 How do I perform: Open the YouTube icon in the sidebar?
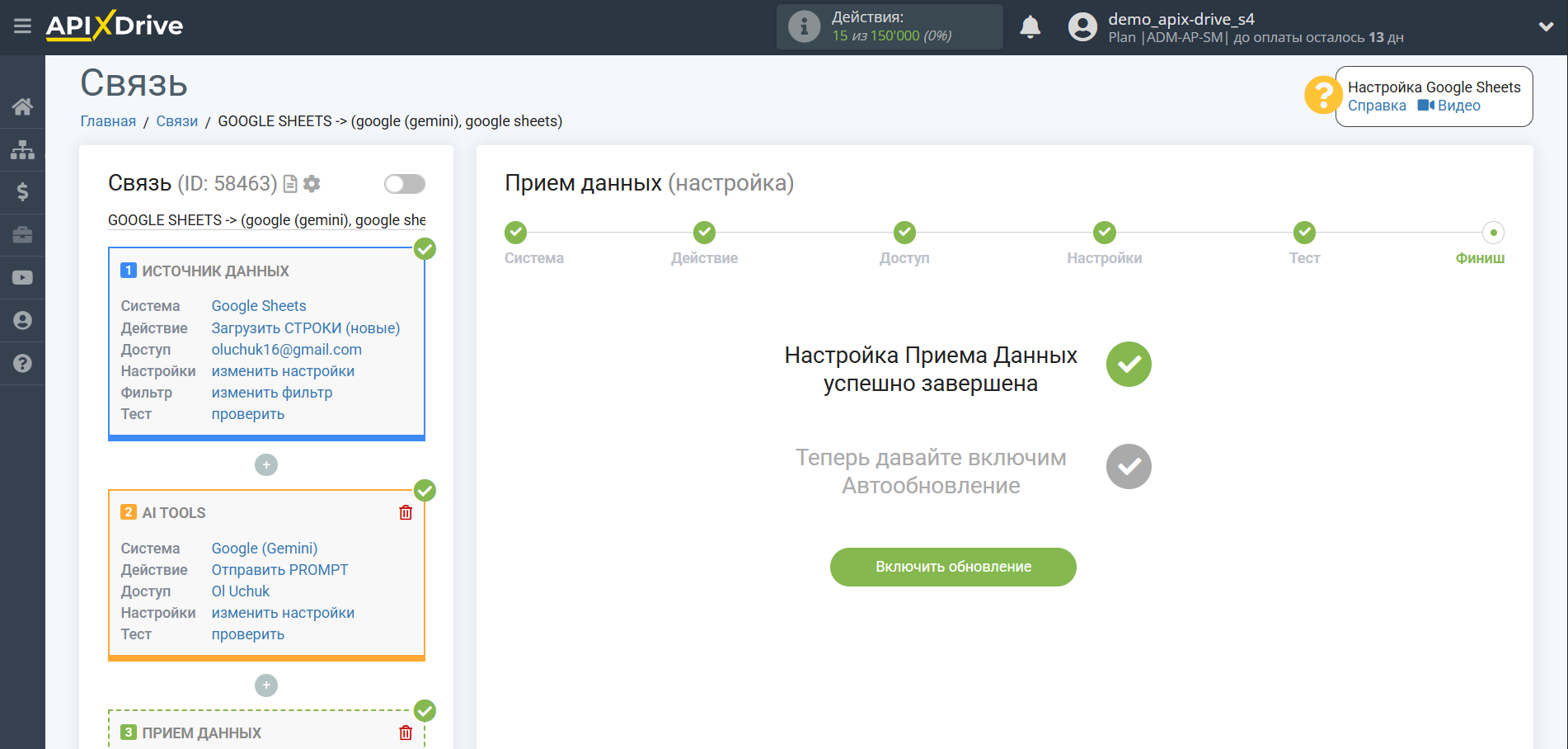[x=22, y=277]
